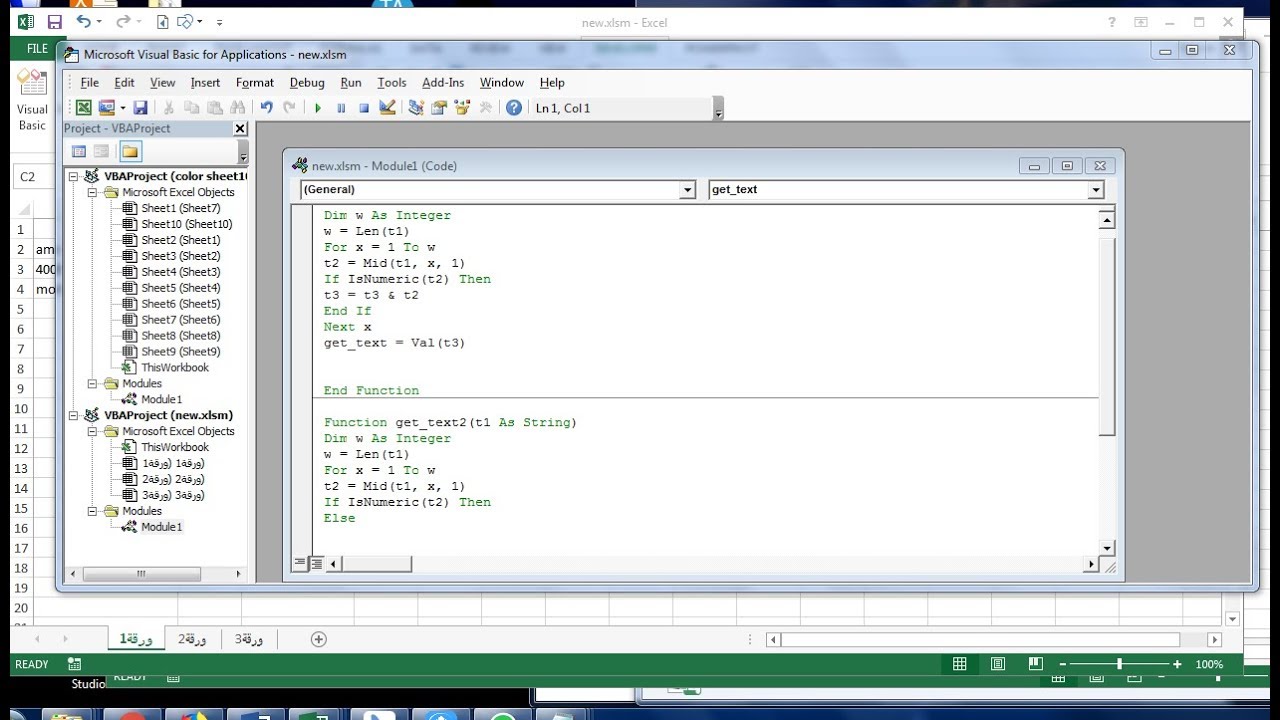This screenshot has height=720, width=1280.
Task: Click the View Microsoft Excel toolbar icon
Action: (84, 108)
